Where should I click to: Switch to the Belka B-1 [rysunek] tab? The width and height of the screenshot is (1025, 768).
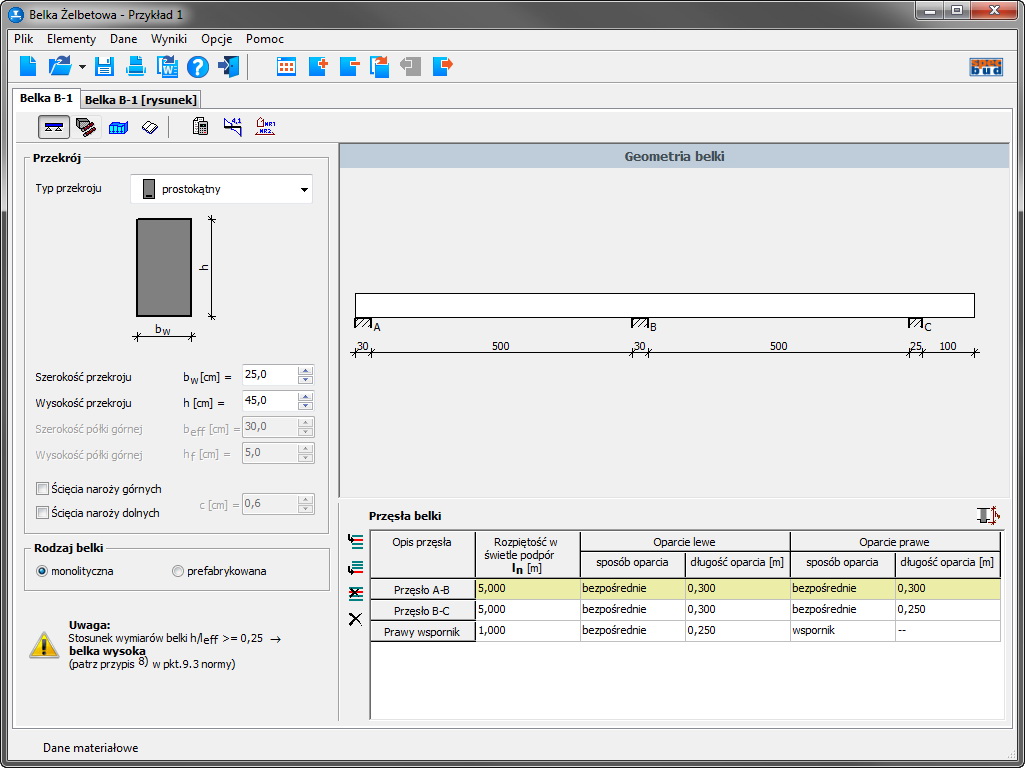[141, 99]
